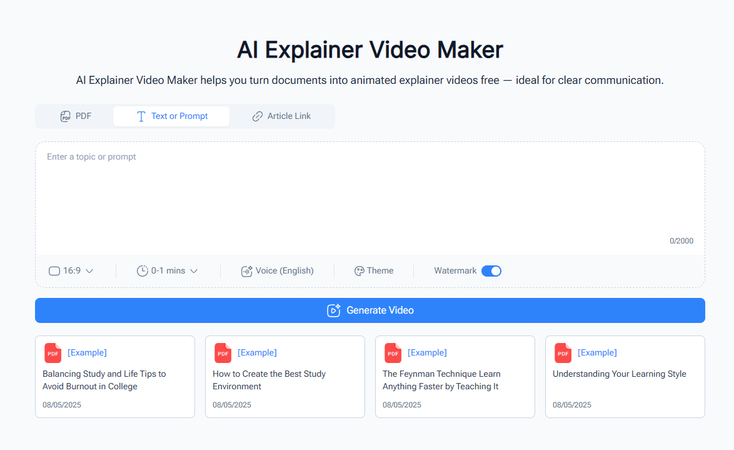Click the clock duration icon
The image size is (734, 450).
click(142, 271)
